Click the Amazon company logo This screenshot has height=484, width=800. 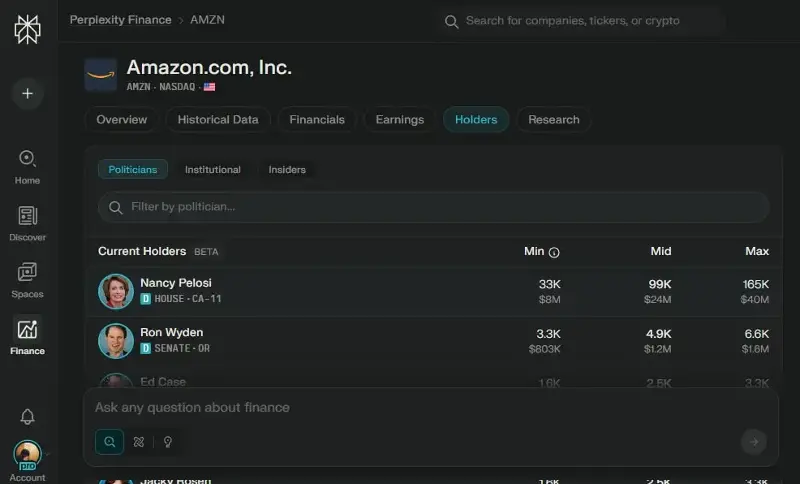point(101,75)
